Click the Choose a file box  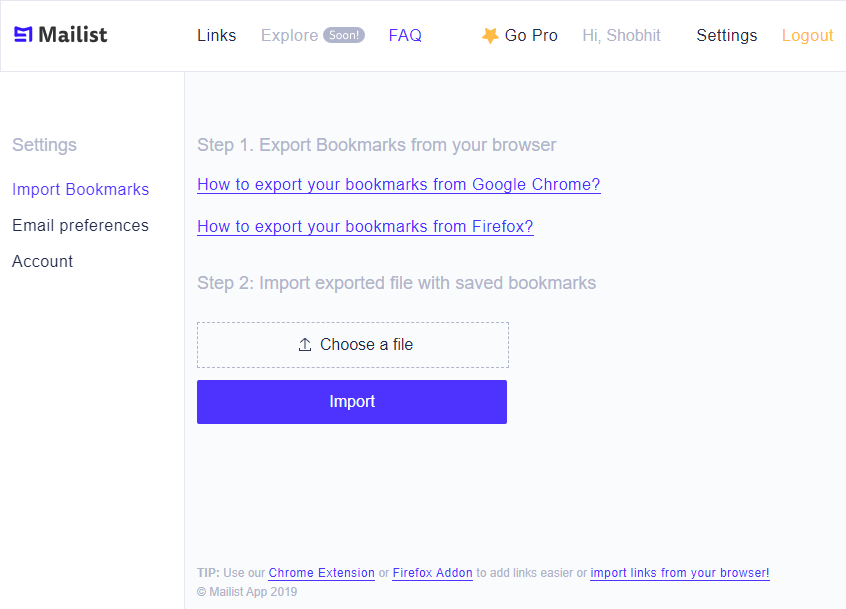pos(353,345)
